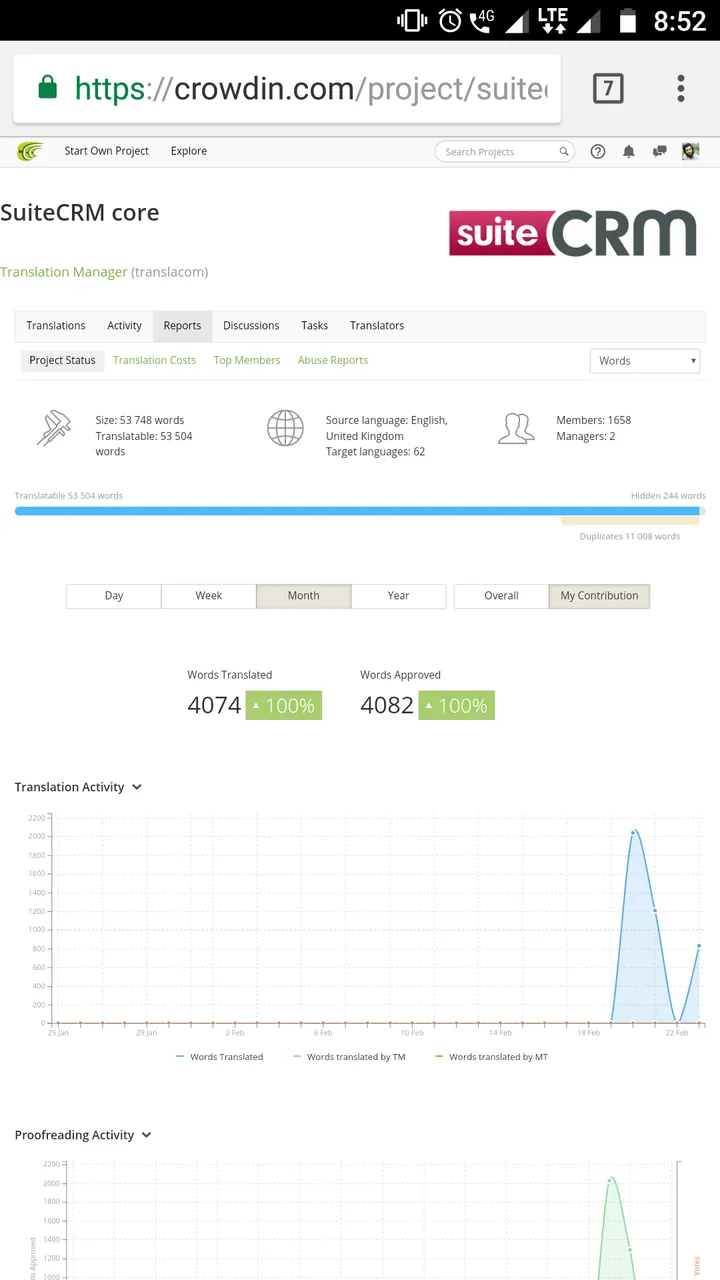Image resolution: width=720 pixels, height=1280 pixels.
Task: Select Project Status sub-tab
Action: pos(62,361)
